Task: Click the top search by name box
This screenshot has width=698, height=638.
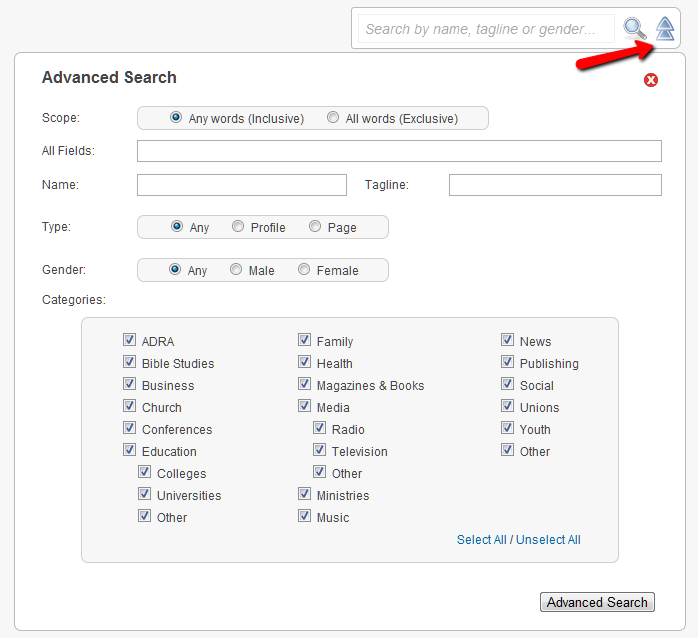Action: [x=487, y=29]
